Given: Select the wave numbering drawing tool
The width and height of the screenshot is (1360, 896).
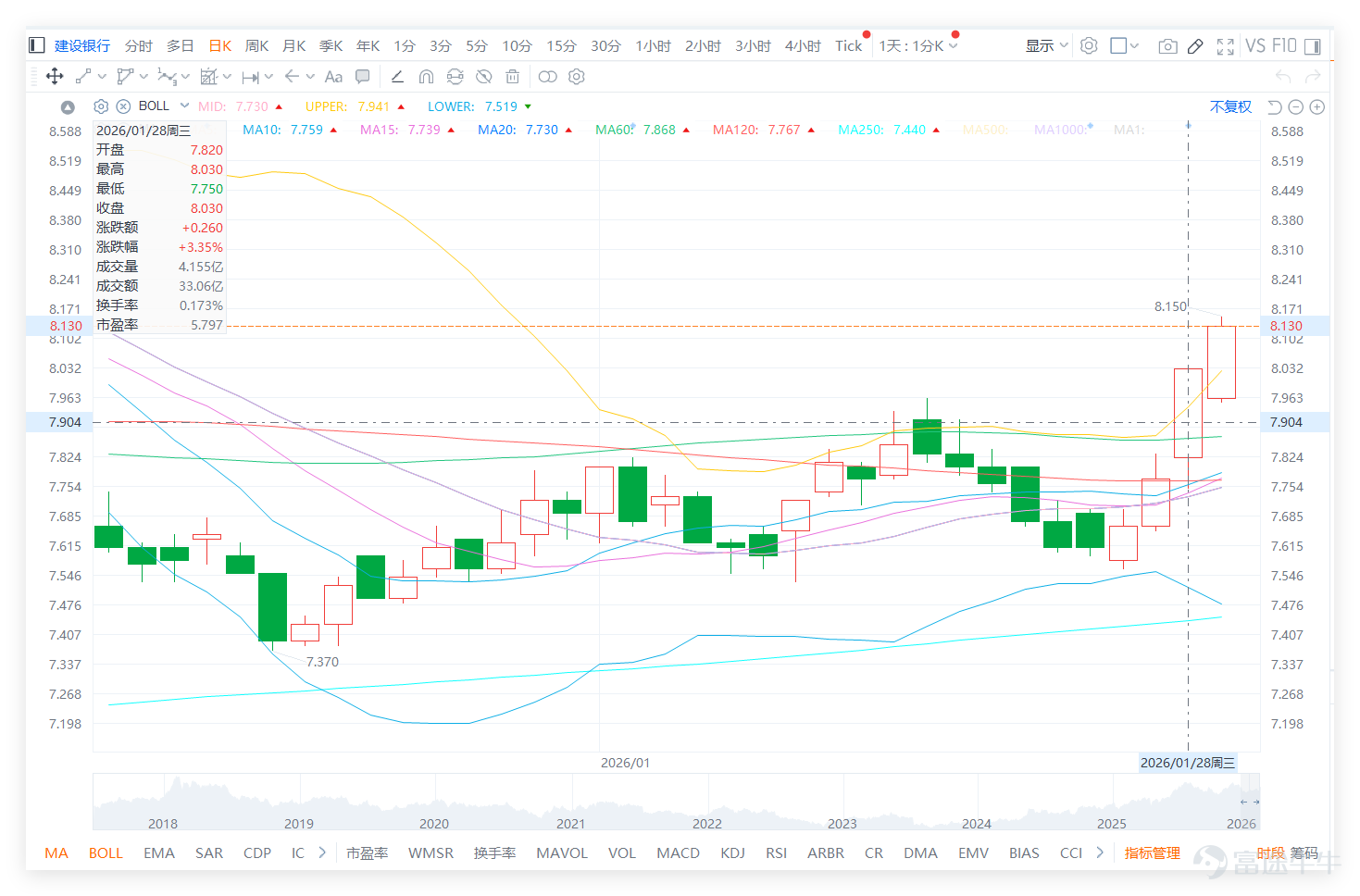Looking at the screenshot, I should pos(167,77).
